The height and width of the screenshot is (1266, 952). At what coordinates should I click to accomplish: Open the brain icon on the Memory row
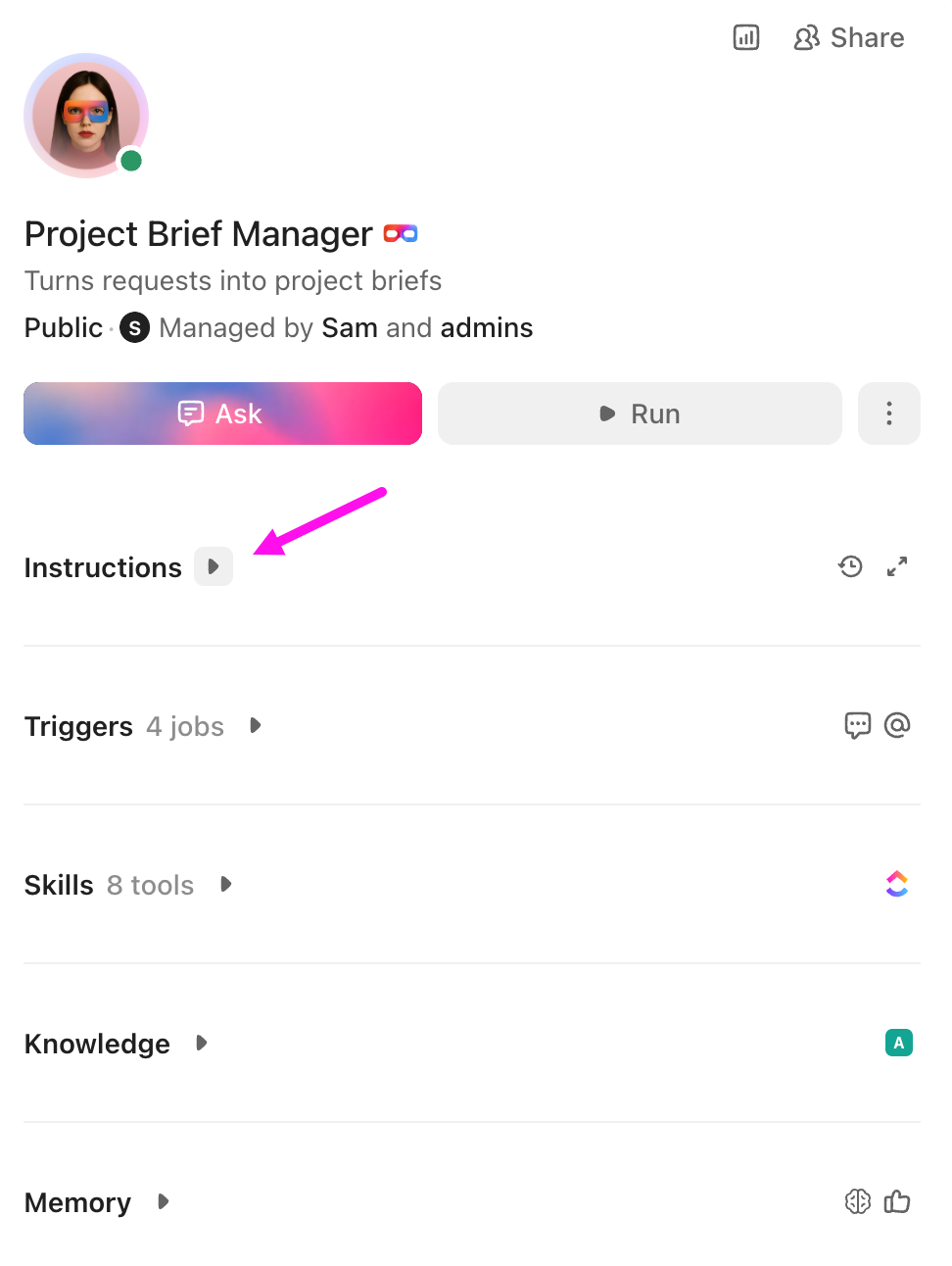pyautogui.click(x=857, y=1201)
